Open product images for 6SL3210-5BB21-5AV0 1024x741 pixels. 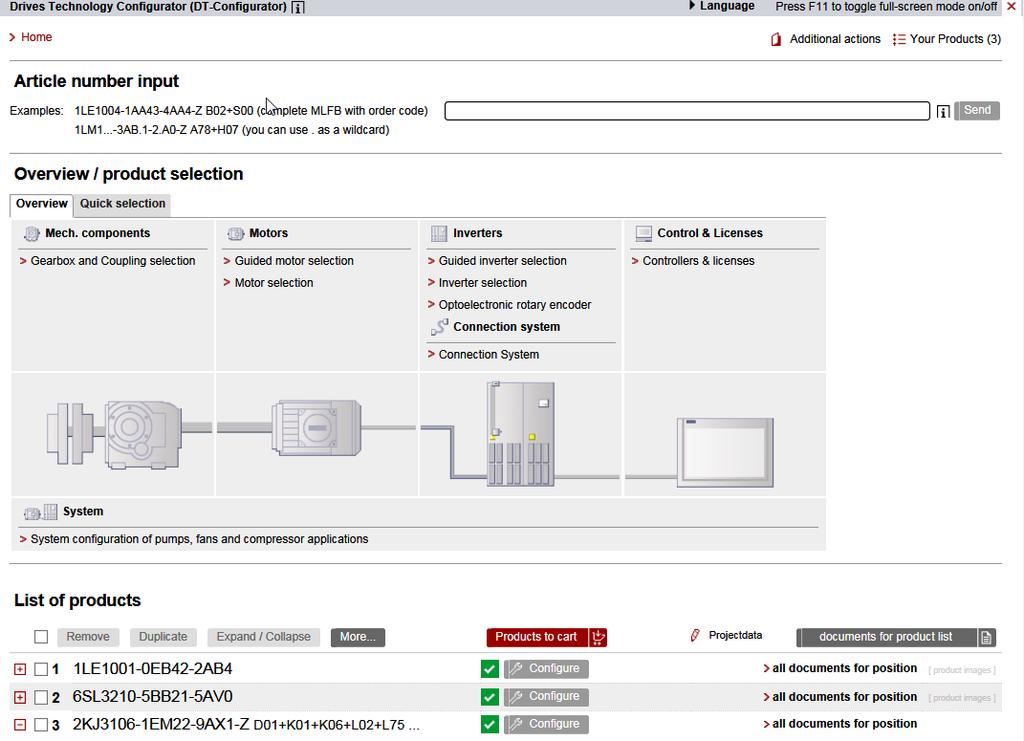tap(962, 699)
